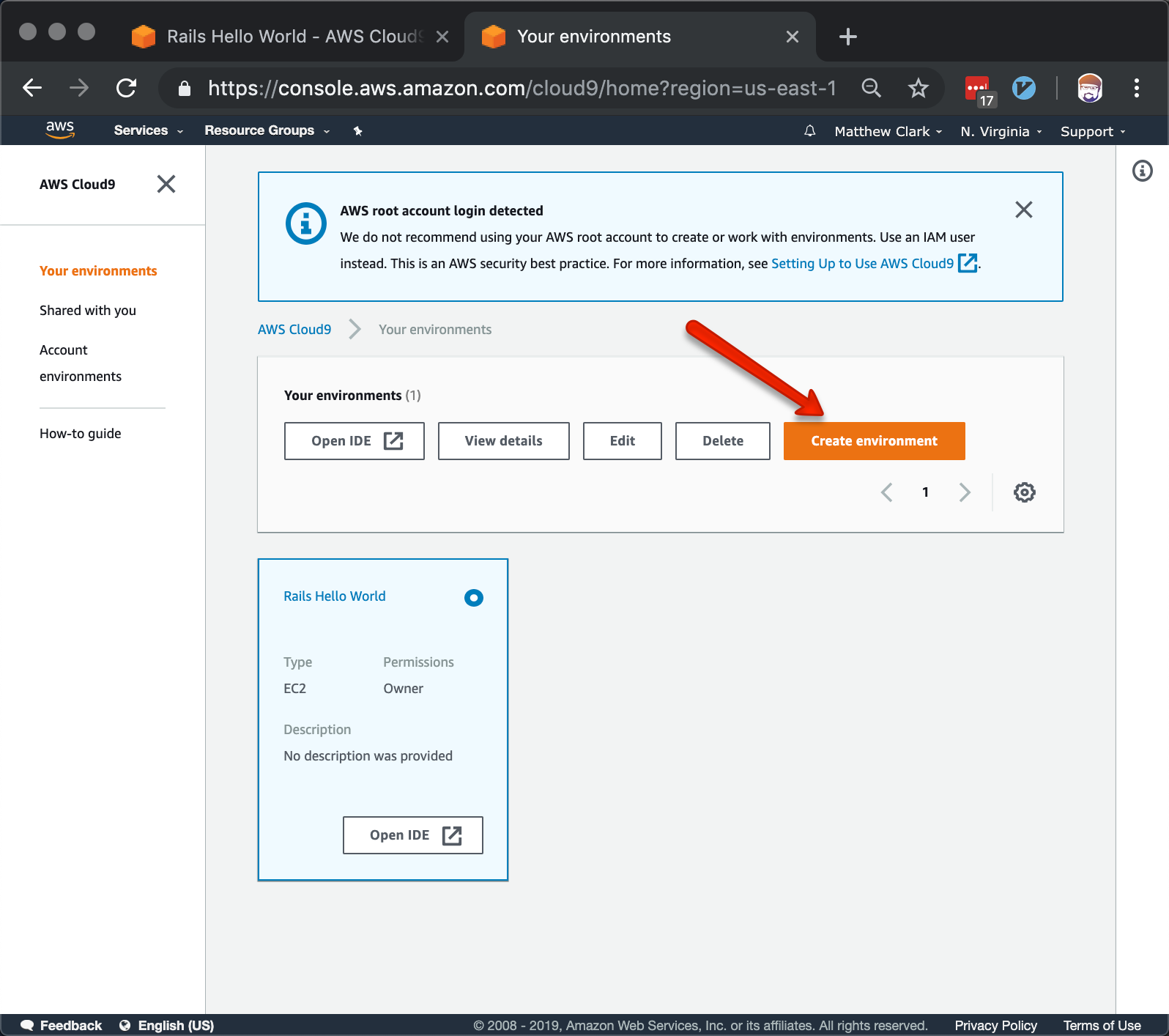
Task: Click the AWS logo home icon
Action: (x=60, y=130)
